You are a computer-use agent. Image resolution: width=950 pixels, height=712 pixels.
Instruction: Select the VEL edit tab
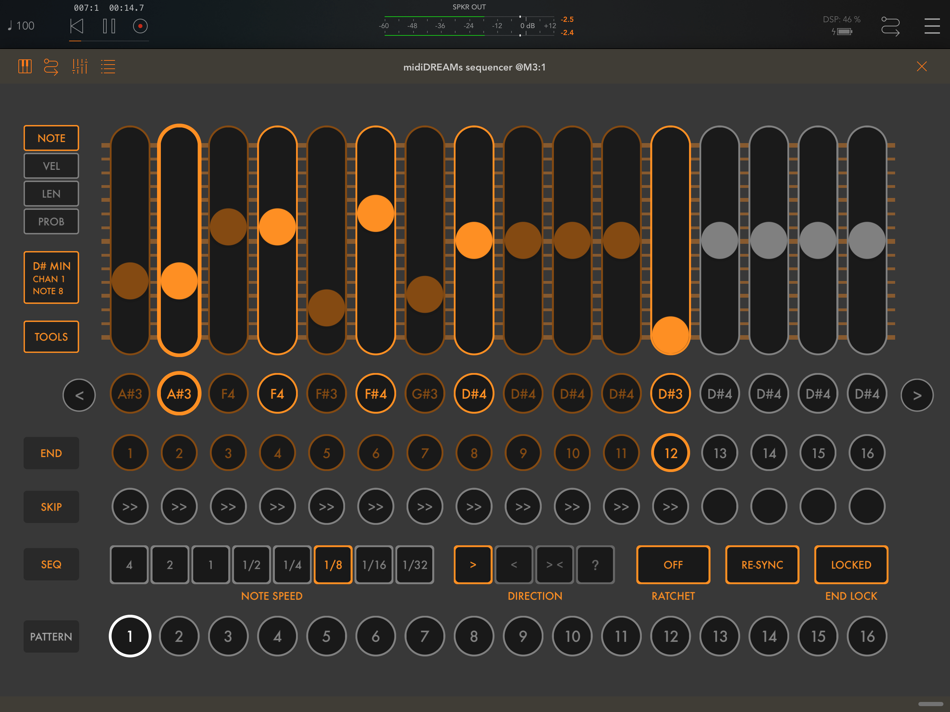point(51,166)
